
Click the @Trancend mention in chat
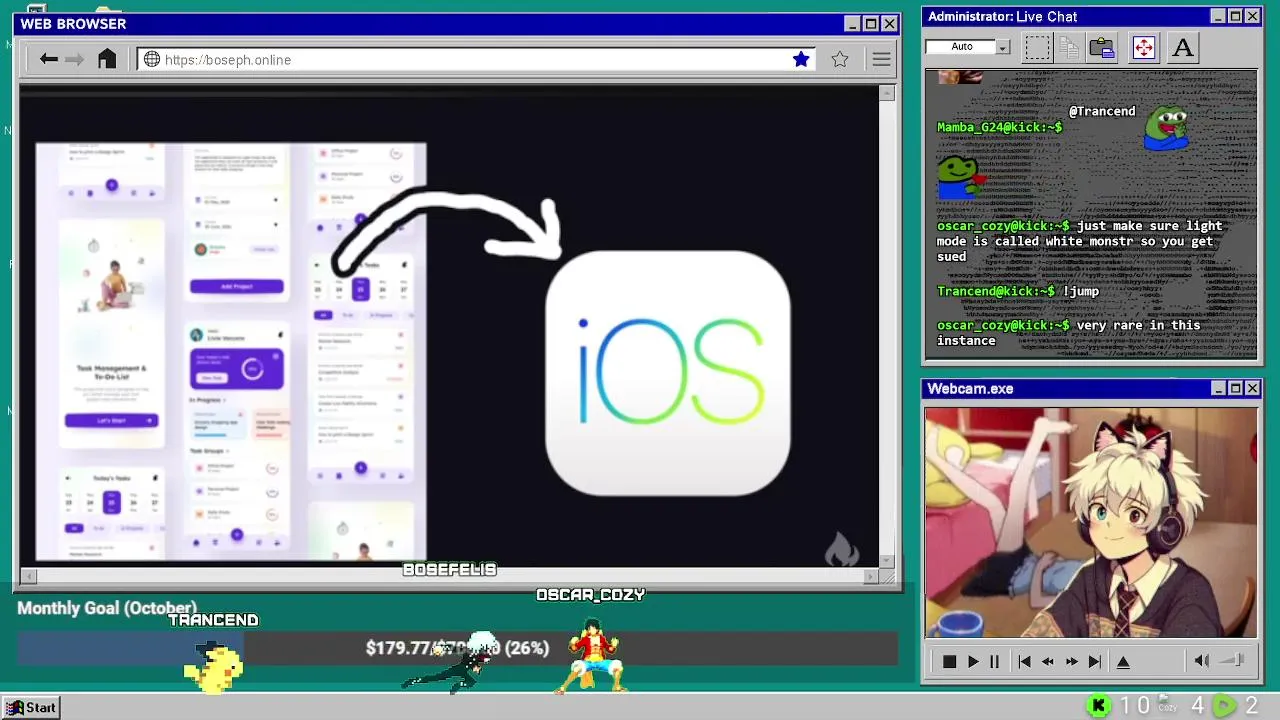(1102, 111)
